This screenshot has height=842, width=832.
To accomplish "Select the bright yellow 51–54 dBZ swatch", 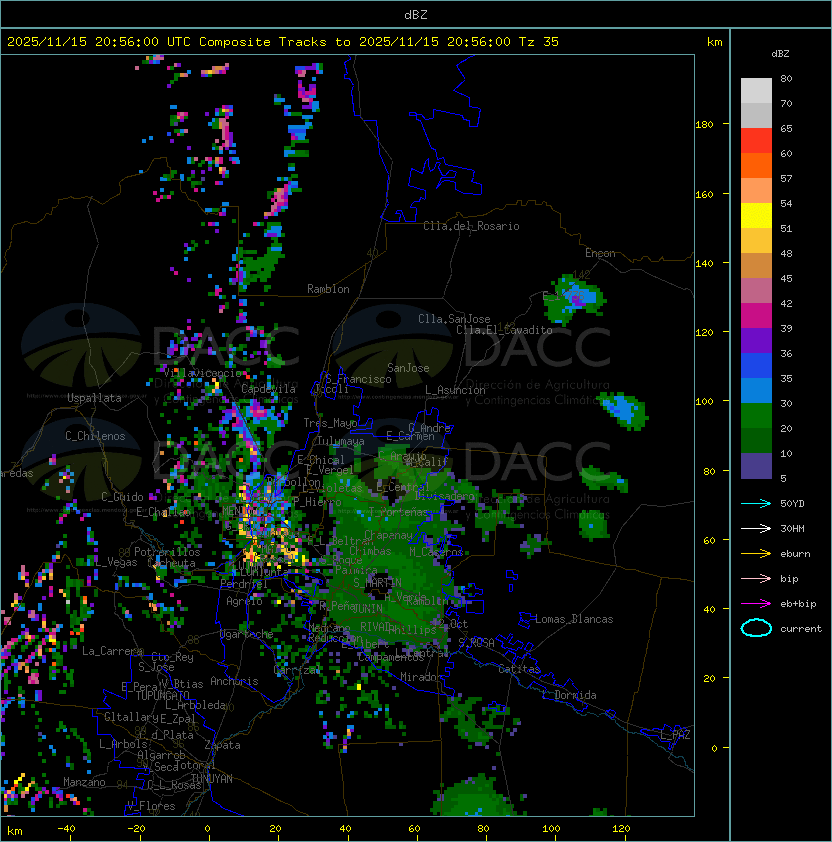I will tap(756, 216).
